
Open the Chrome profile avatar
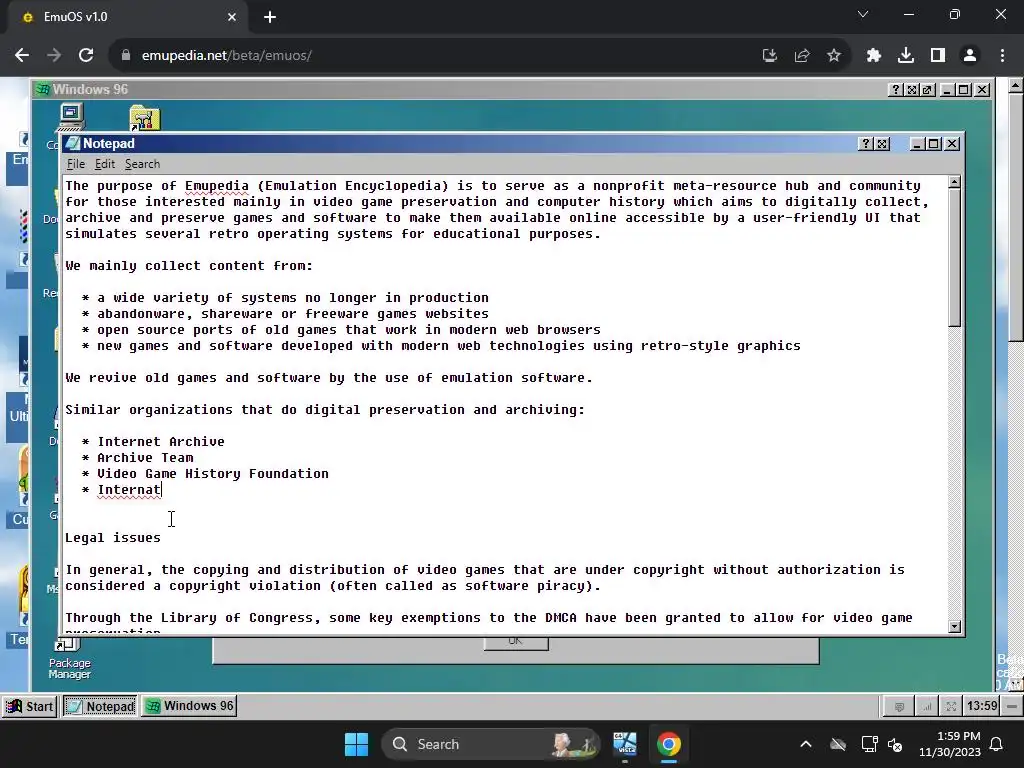click(970, 56)
